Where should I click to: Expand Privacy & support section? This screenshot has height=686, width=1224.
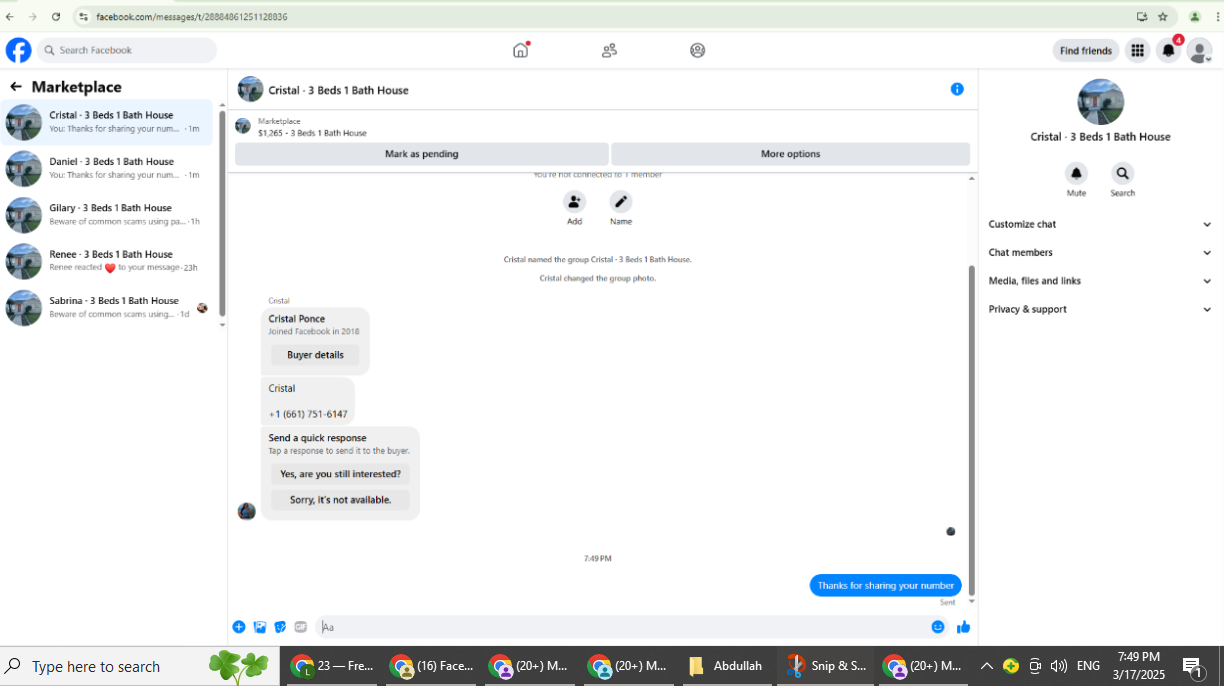click(1100, 310)
